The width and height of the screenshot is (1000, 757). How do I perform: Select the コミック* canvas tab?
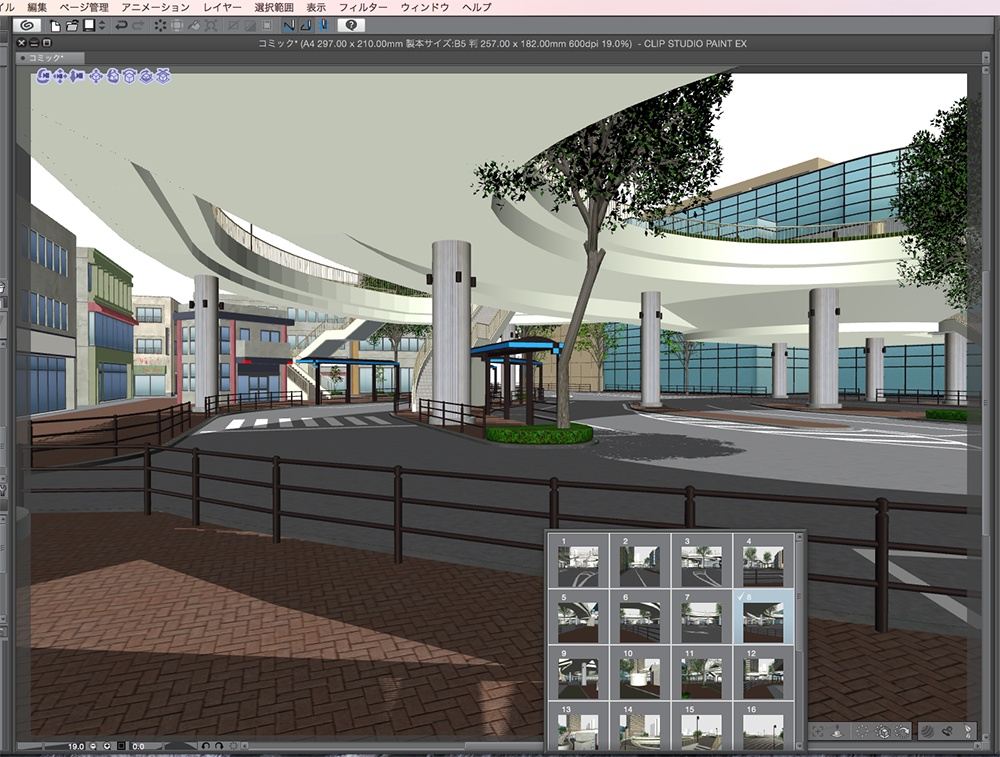[50, 58]
